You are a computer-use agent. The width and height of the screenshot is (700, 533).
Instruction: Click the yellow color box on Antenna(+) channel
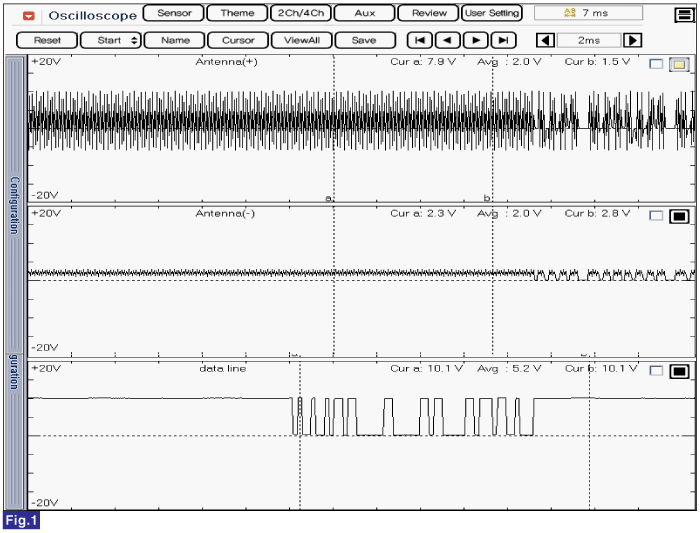(x=679, y=65)
